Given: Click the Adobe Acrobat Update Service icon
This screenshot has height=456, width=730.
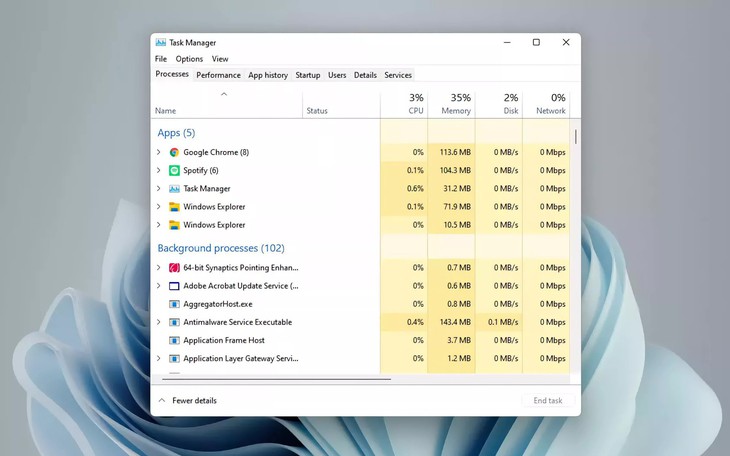Looking at the screenshot, I should 174,286.
